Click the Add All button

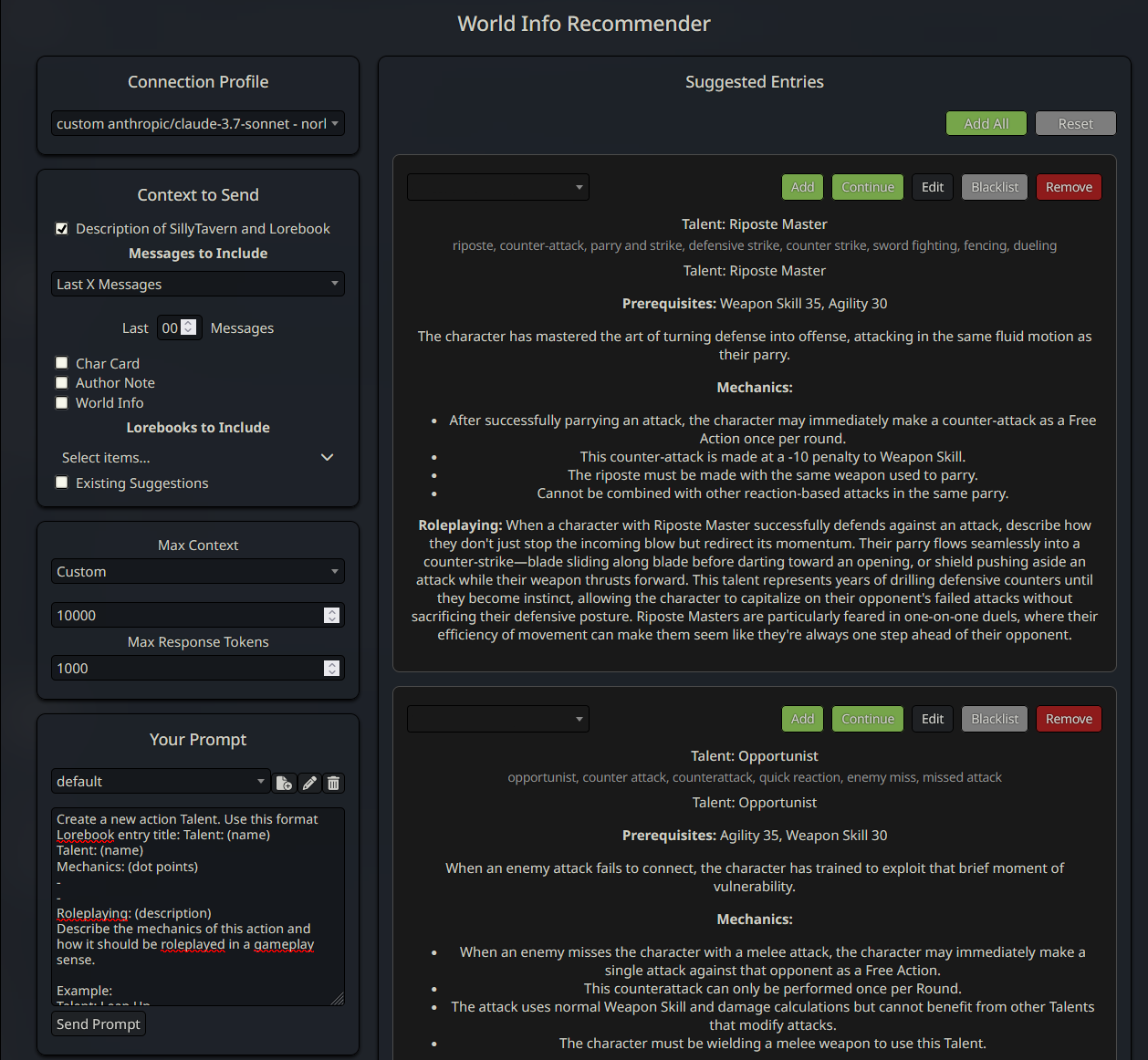pos(986,123)
